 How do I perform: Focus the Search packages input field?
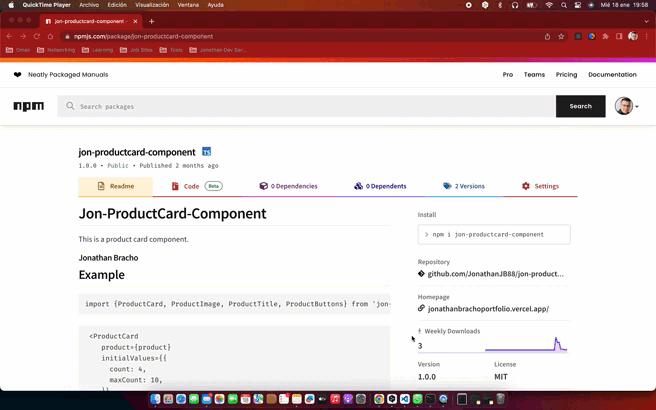pos(306,106)
